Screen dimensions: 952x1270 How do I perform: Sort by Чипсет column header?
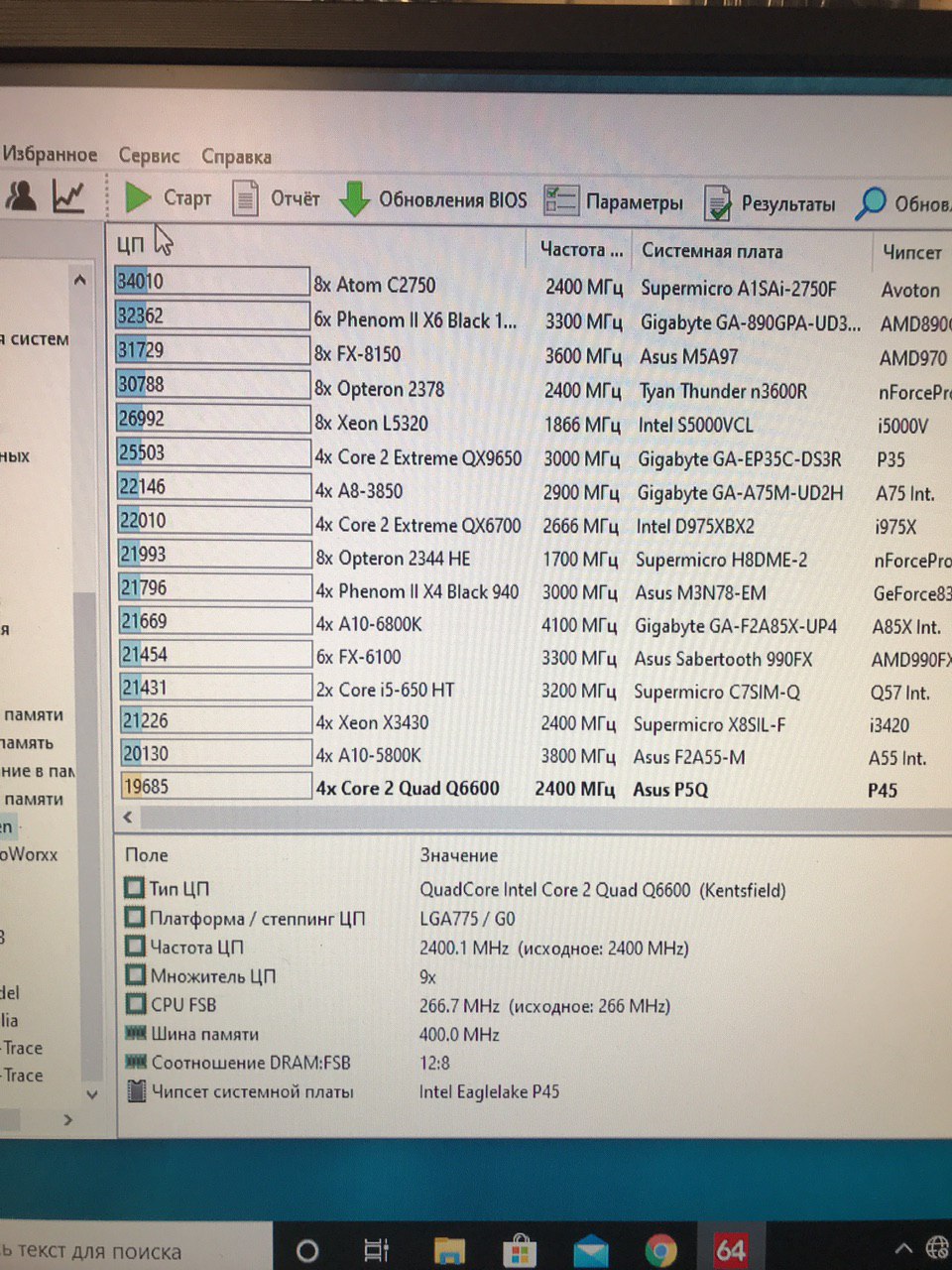coord(911,252)
